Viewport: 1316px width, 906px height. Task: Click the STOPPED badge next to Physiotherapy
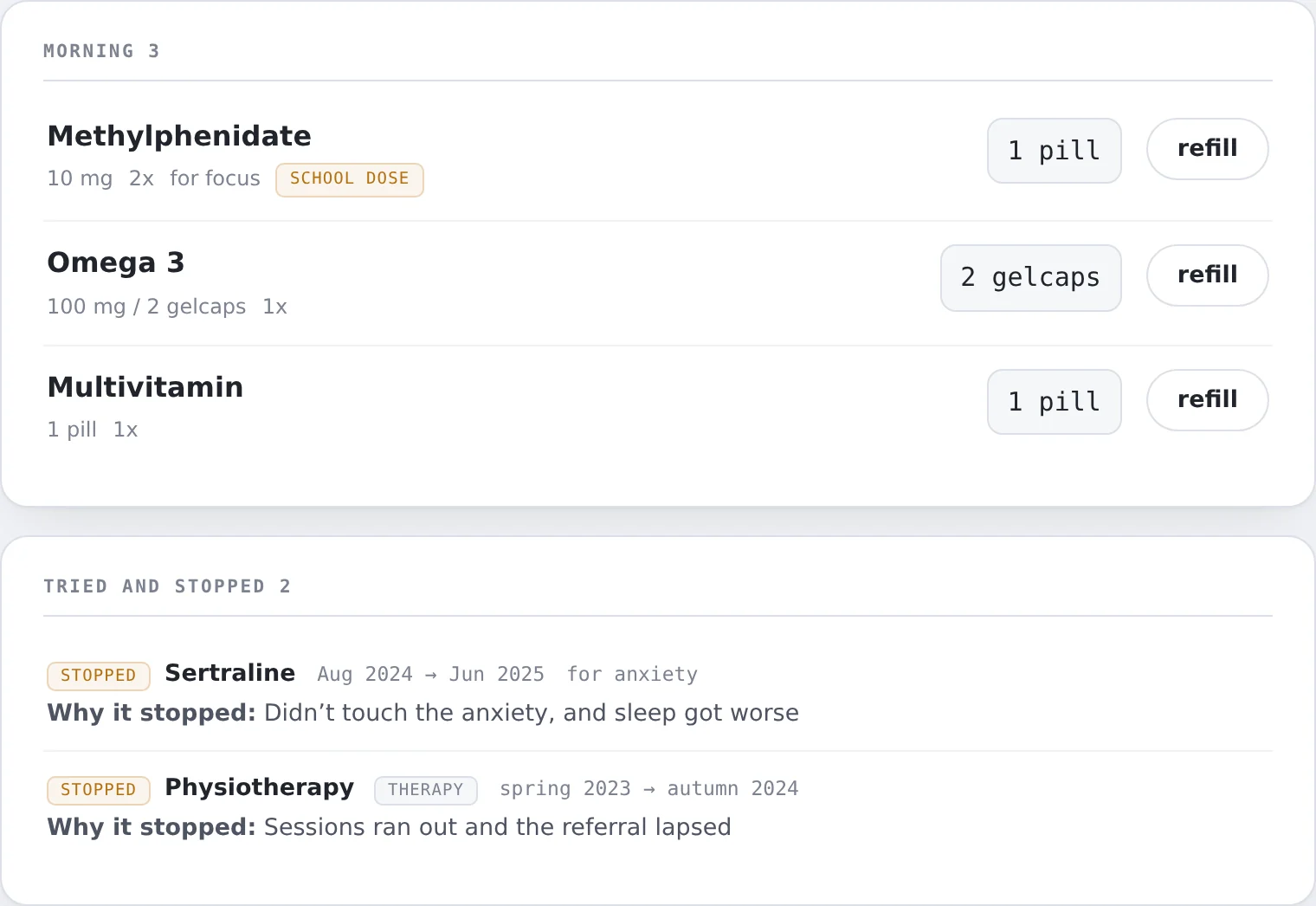99,790
